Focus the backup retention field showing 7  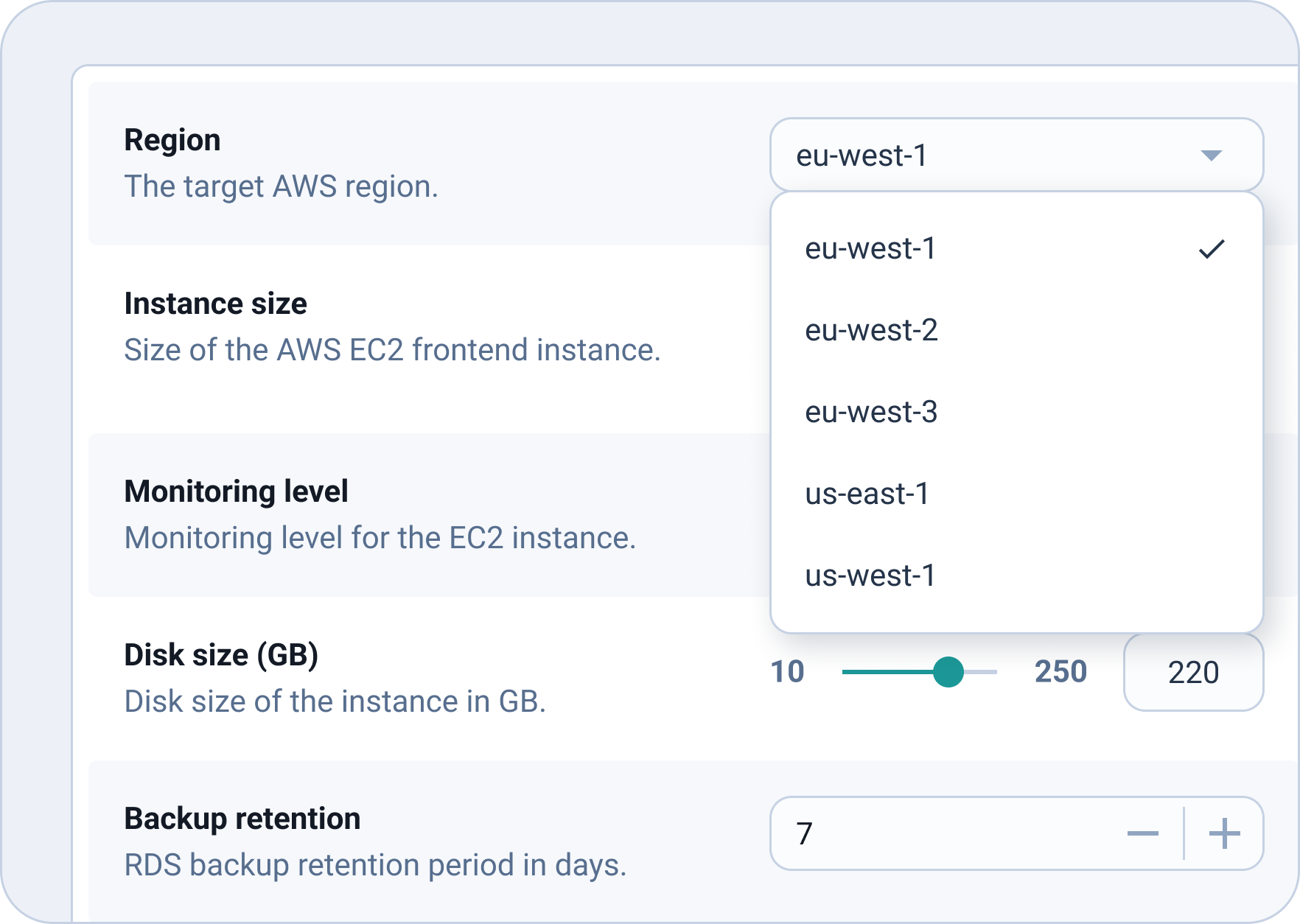point(945,833)
